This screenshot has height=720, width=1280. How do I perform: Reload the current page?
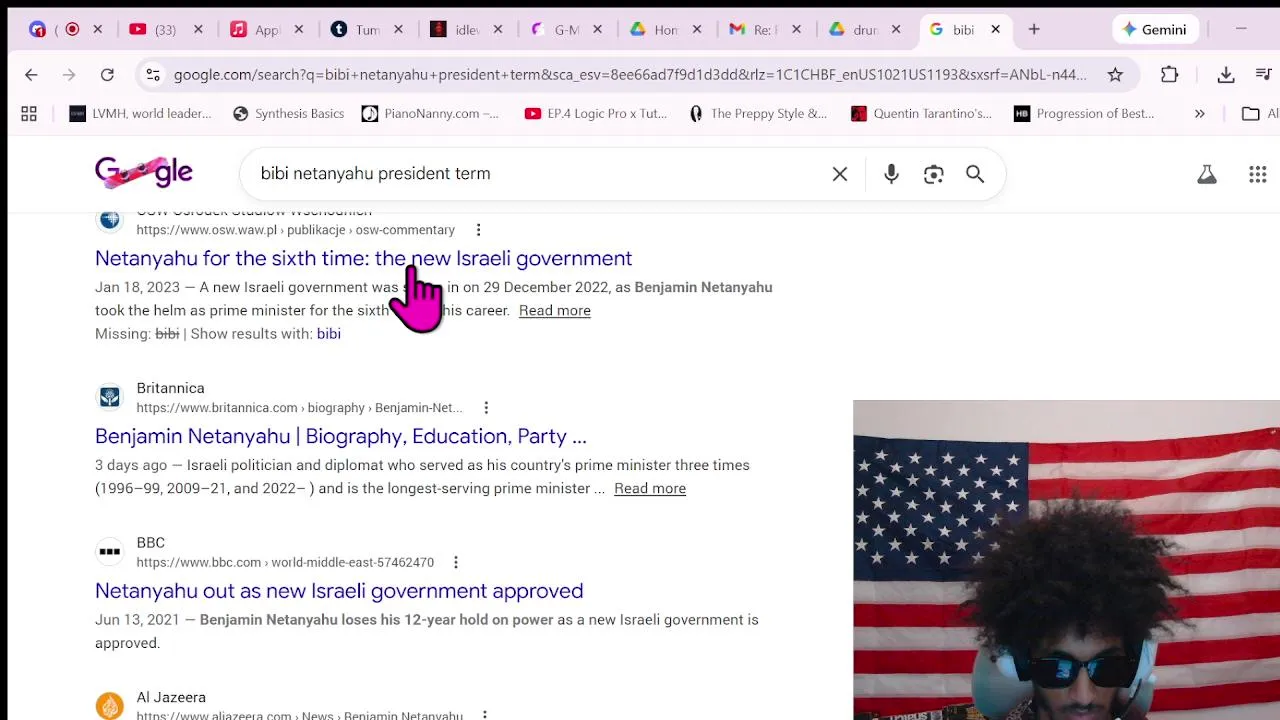(107, 75)
